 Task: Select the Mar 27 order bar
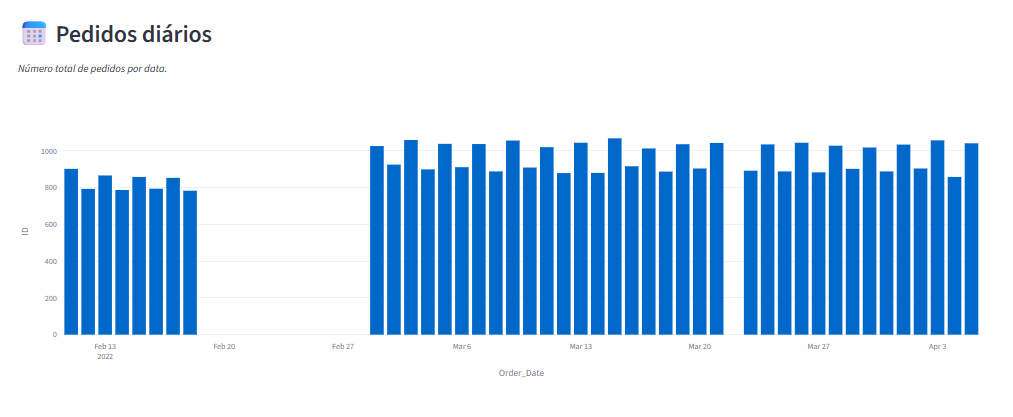pos(819,253)
